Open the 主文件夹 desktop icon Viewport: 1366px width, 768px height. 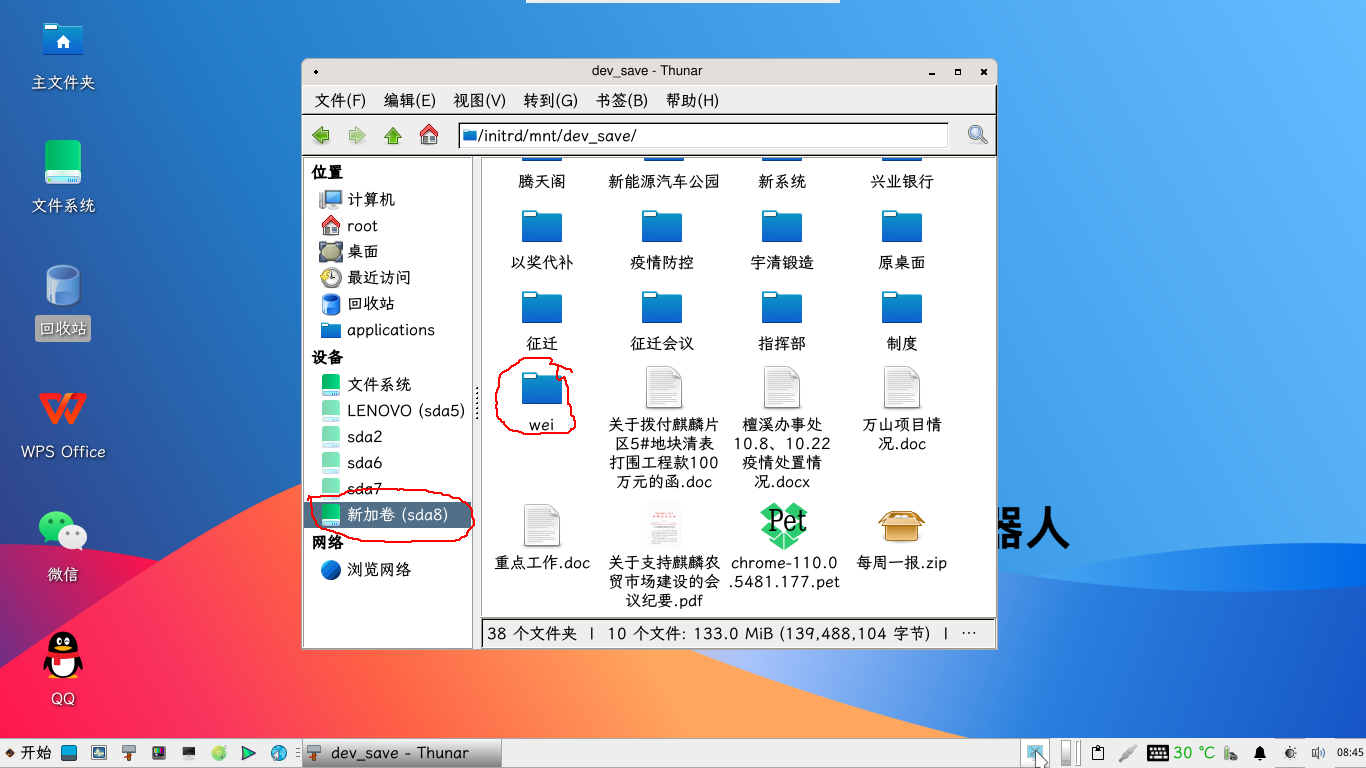click(x=63, y=54)
